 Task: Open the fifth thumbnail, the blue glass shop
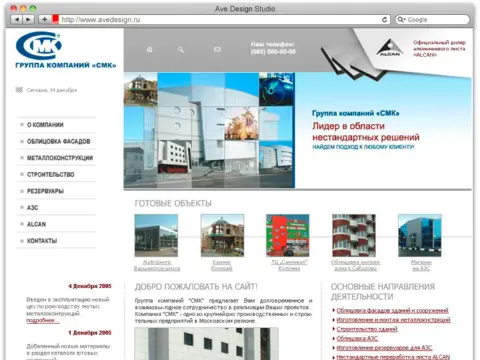pos(420,235)
